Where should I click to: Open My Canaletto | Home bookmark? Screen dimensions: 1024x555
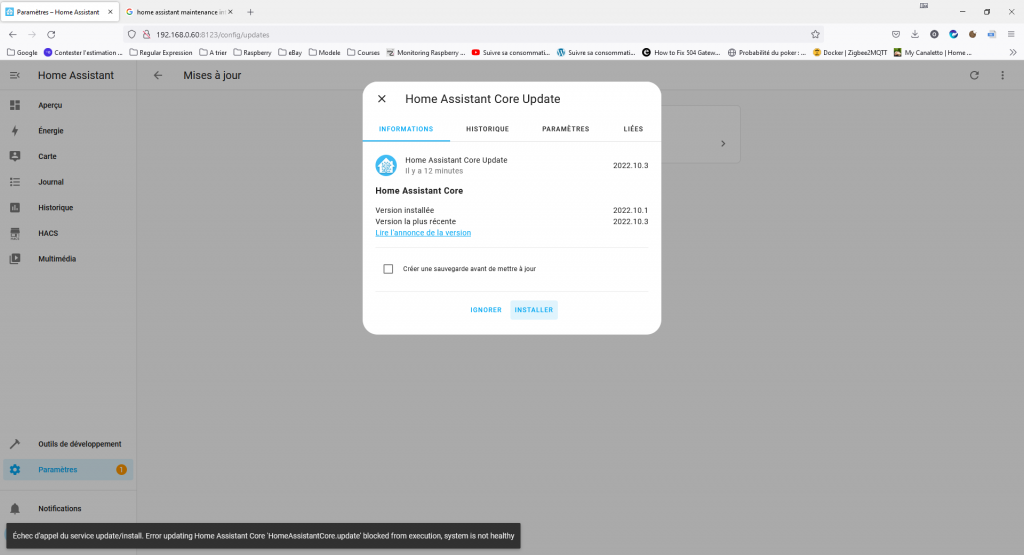click(932, 52)
